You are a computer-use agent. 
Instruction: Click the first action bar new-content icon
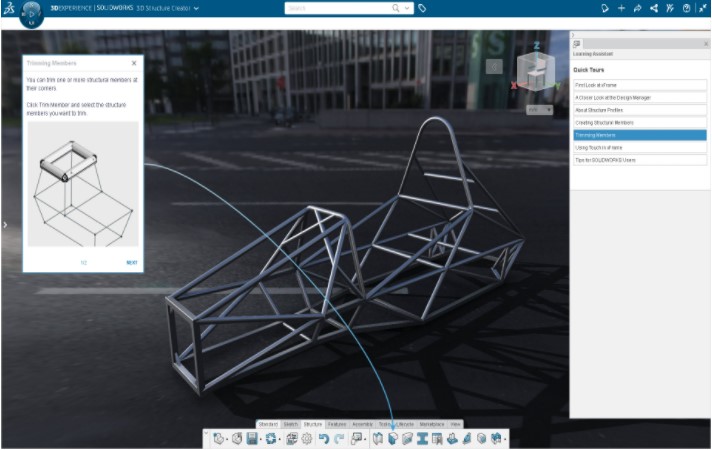pyautogui.click(x=218, y=439)
